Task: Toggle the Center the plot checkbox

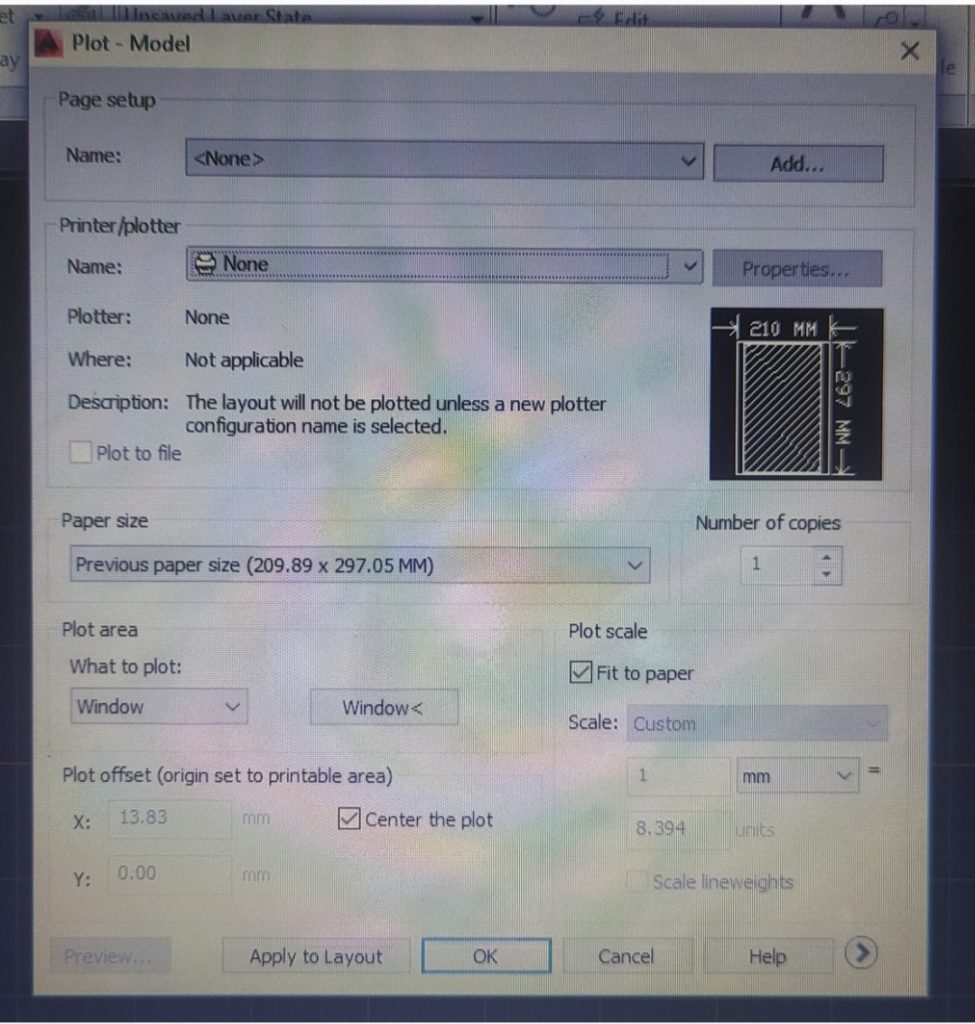Action: 349,818
